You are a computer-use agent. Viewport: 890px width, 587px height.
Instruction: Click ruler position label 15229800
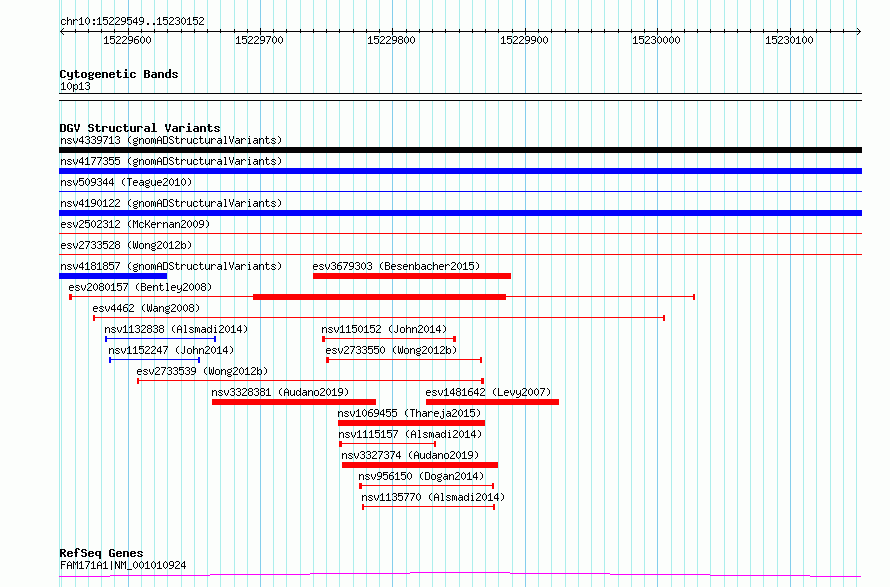point(391,40)
